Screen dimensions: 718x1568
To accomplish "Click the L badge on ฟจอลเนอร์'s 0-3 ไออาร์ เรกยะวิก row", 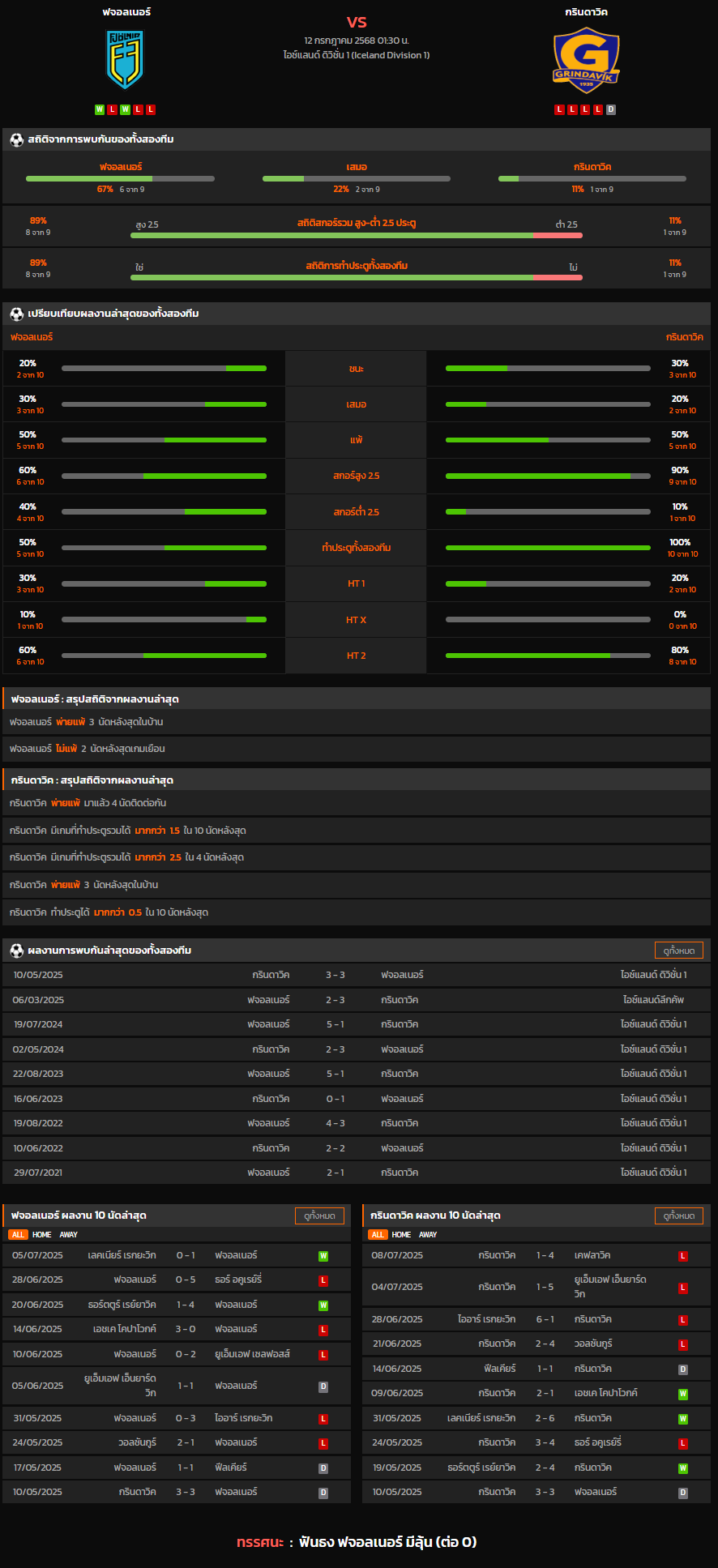I will (x=323, y=1419).
